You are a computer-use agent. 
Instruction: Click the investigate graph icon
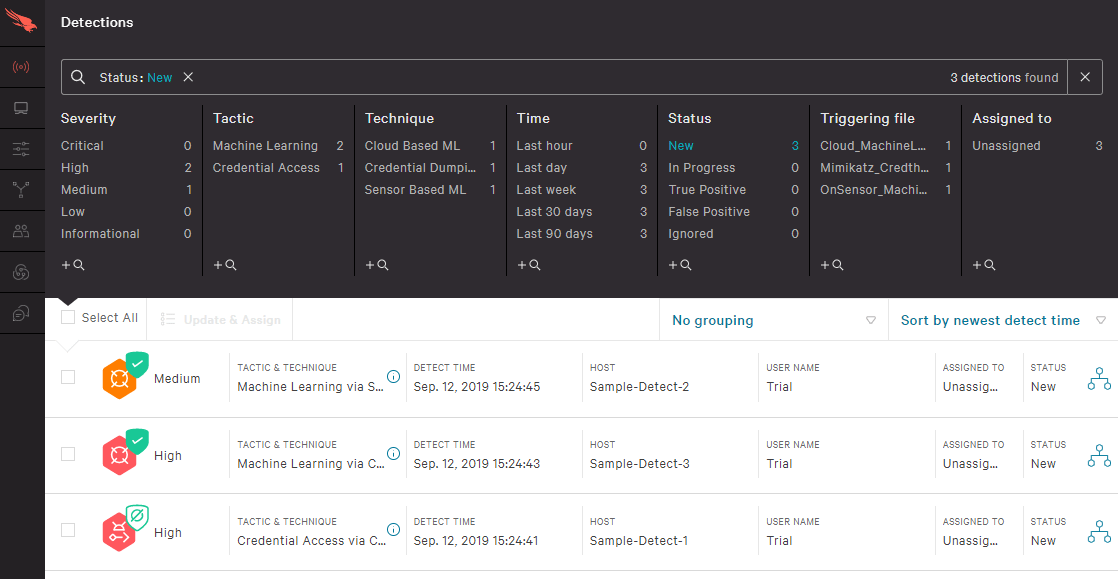(21, 188)
